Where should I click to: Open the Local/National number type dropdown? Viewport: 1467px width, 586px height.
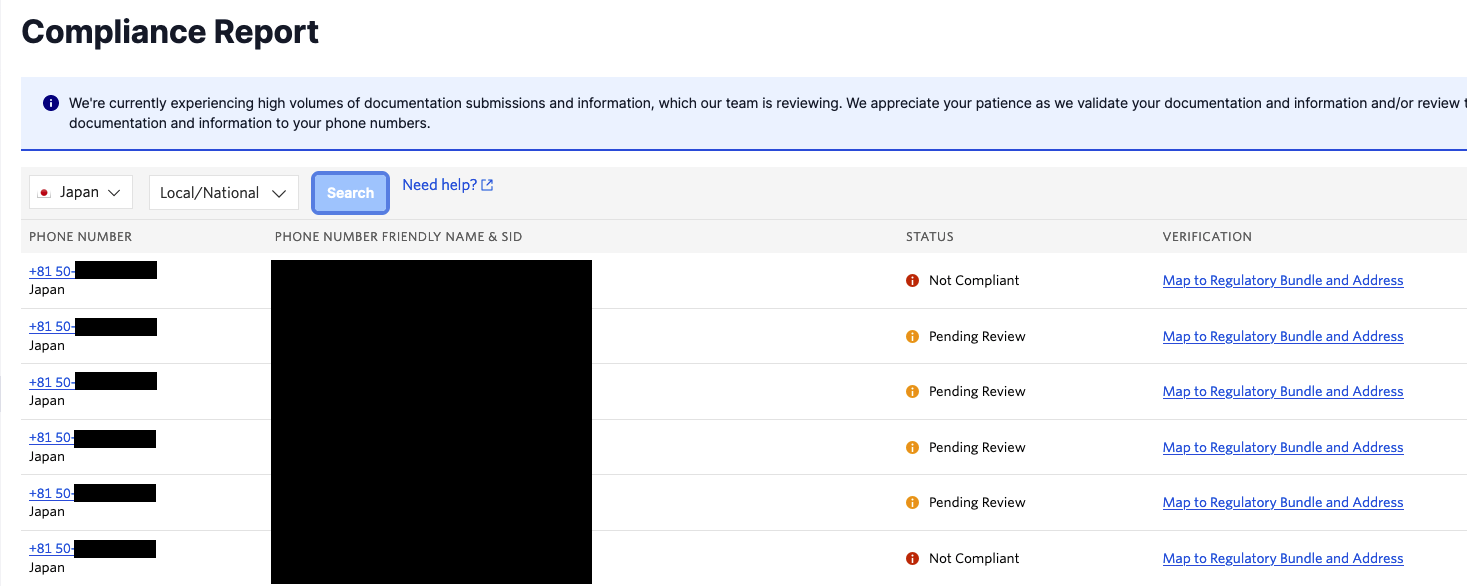pyautogui.click(x=224, y=193)
